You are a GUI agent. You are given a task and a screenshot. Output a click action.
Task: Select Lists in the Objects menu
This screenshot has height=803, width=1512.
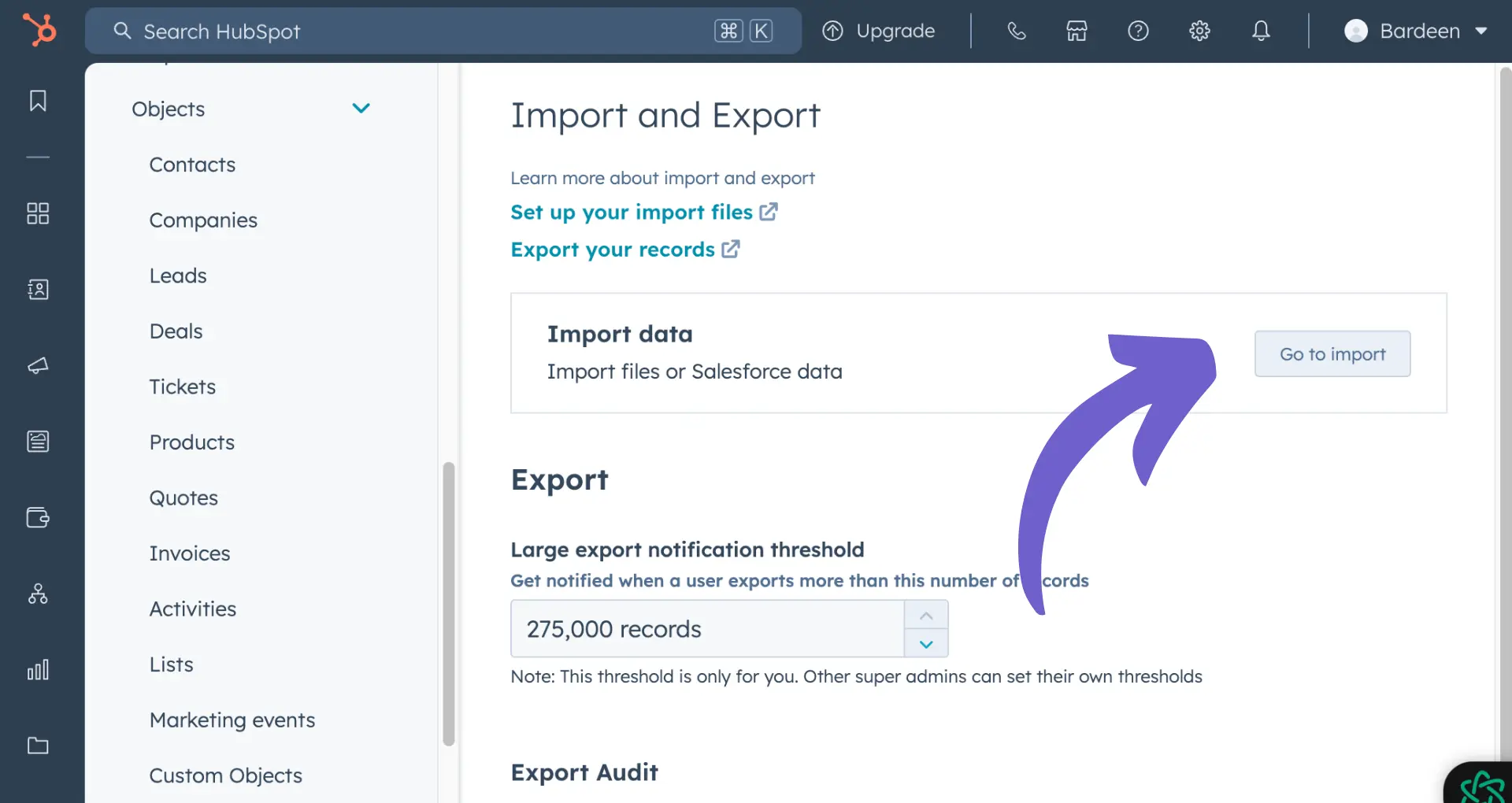coord(171,664)
